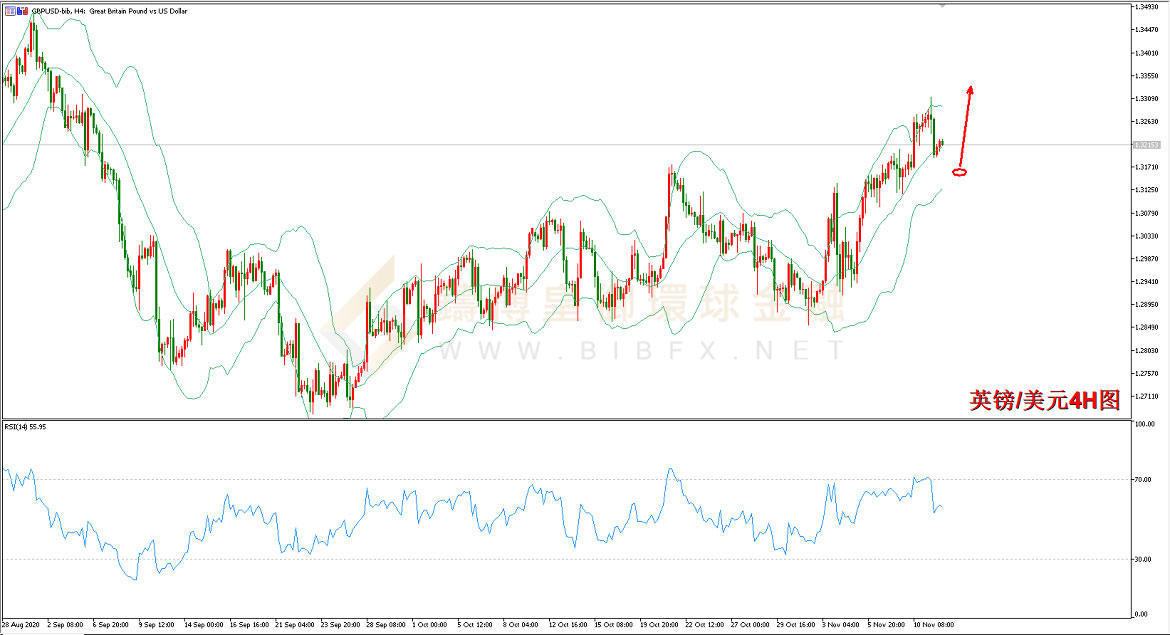Click the RSI 100.00 scale label
This screenshot has height=635, width=1170.
point(1145,424)
